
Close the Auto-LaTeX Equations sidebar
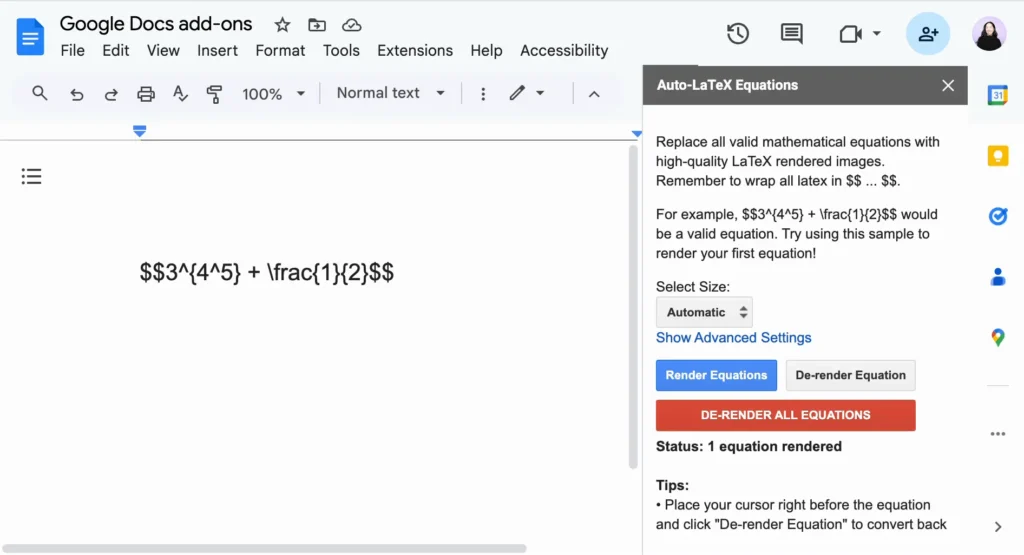coord(948,86)
